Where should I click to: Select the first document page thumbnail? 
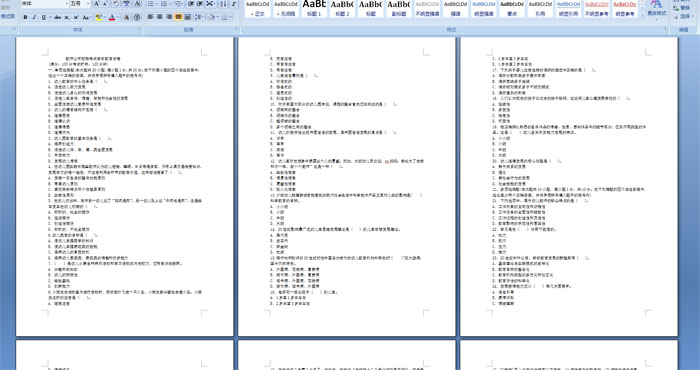click(x=125, y=186)
